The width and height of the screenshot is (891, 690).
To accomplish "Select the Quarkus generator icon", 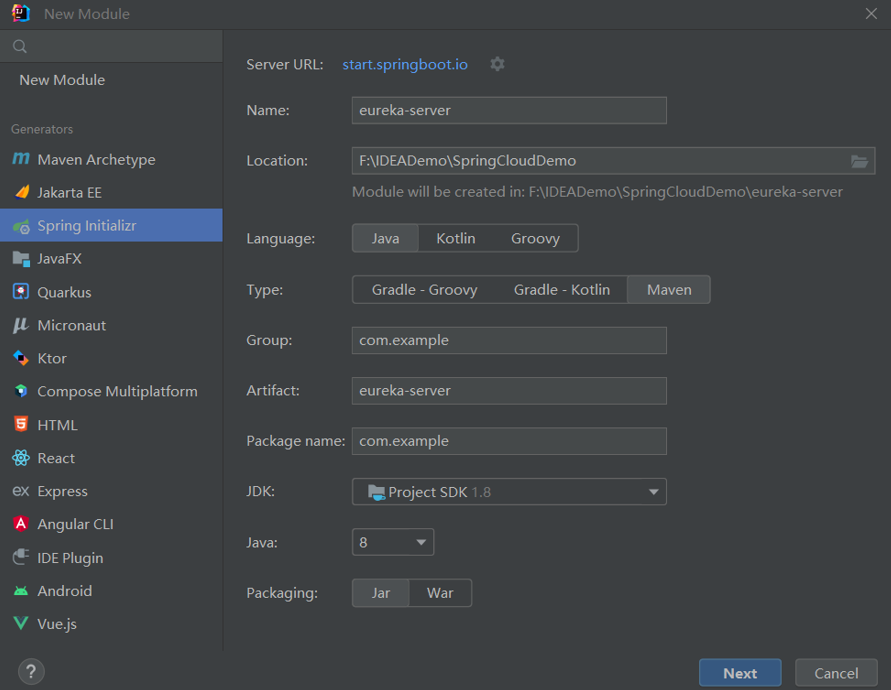I will (21, 292).
